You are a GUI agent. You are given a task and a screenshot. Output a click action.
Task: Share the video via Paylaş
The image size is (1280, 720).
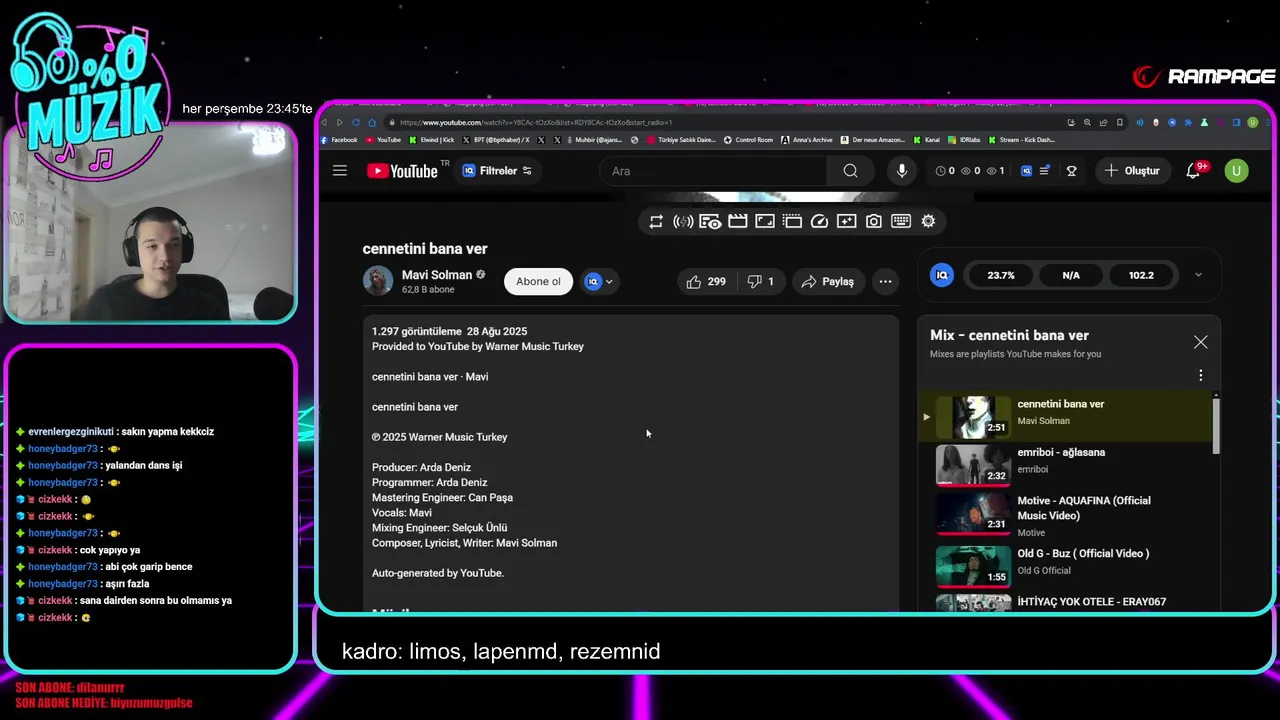[828, 281]
